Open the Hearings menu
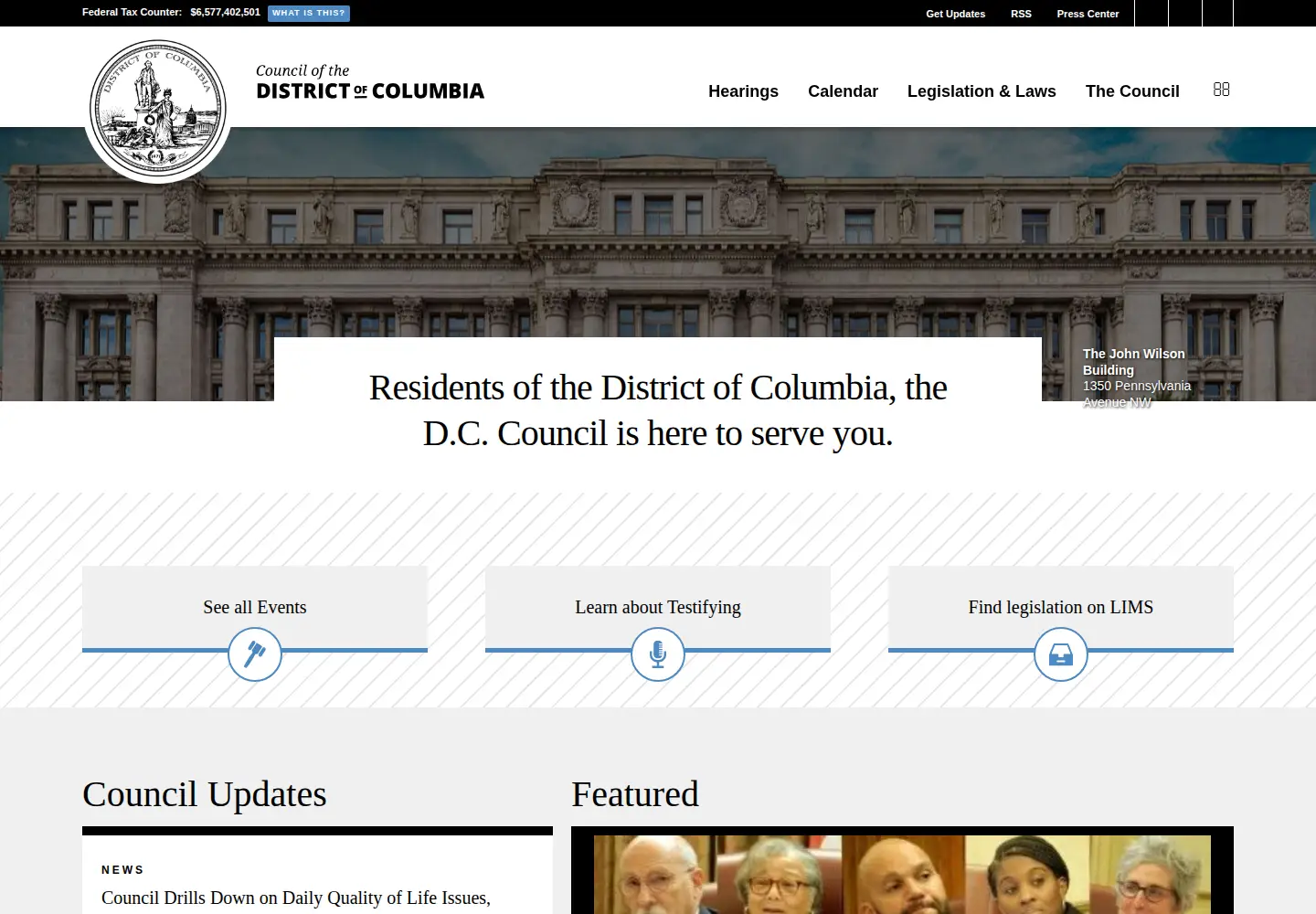 coord(743,91)
